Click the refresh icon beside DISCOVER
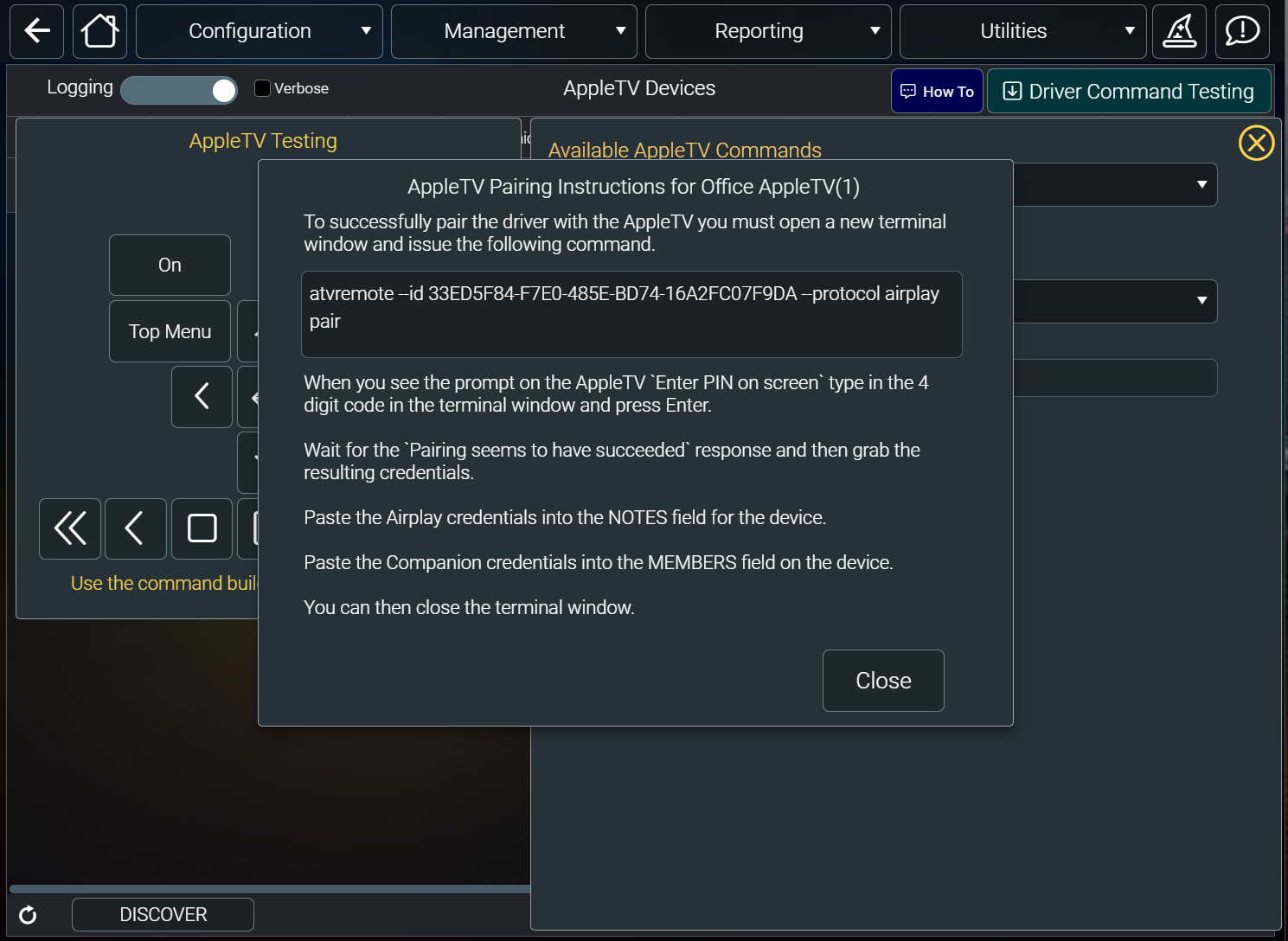Image resolution: width=1288 pixels, height=941 pixels. [28, 914]
